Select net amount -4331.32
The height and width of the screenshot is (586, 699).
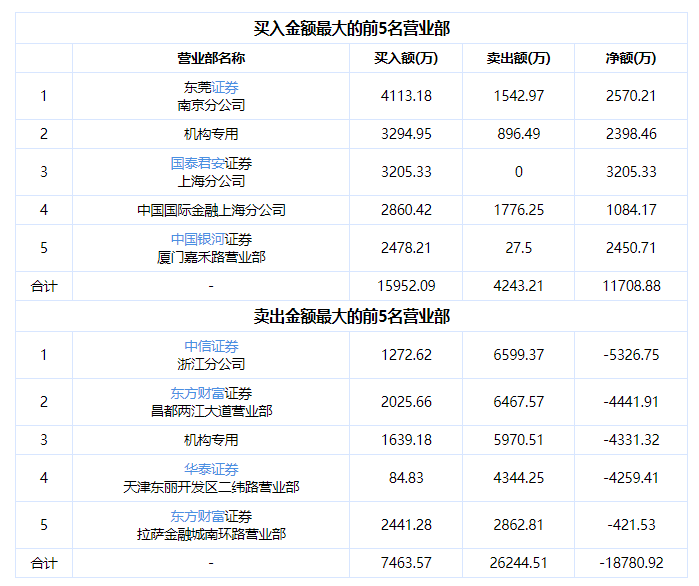click(x=631, y=440)
